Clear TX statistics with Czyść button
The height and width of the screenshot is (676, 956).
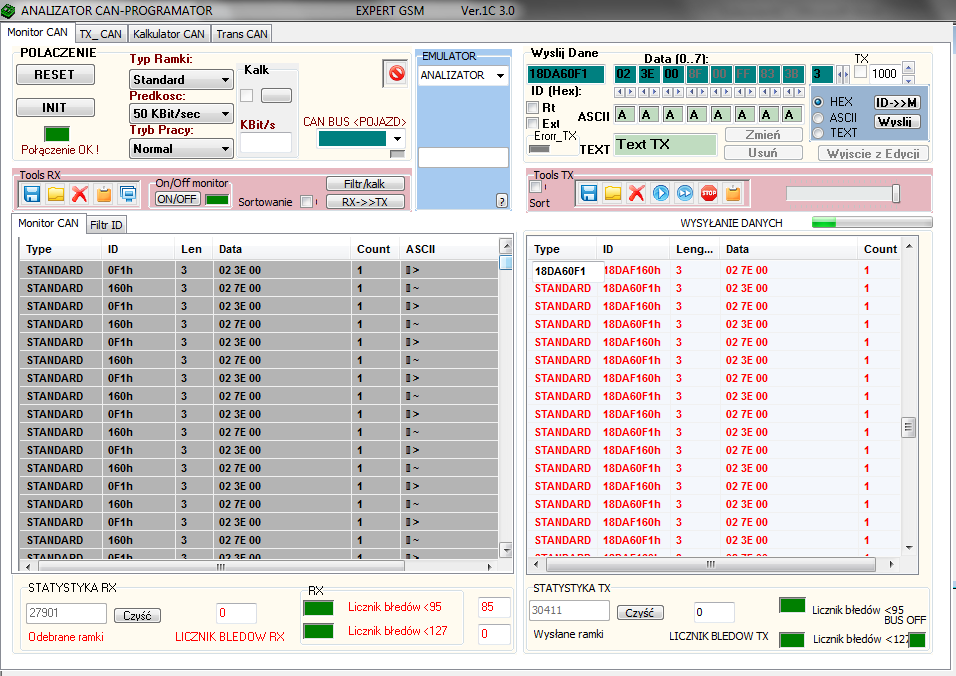pyautogui.click(x=640, y=613)
